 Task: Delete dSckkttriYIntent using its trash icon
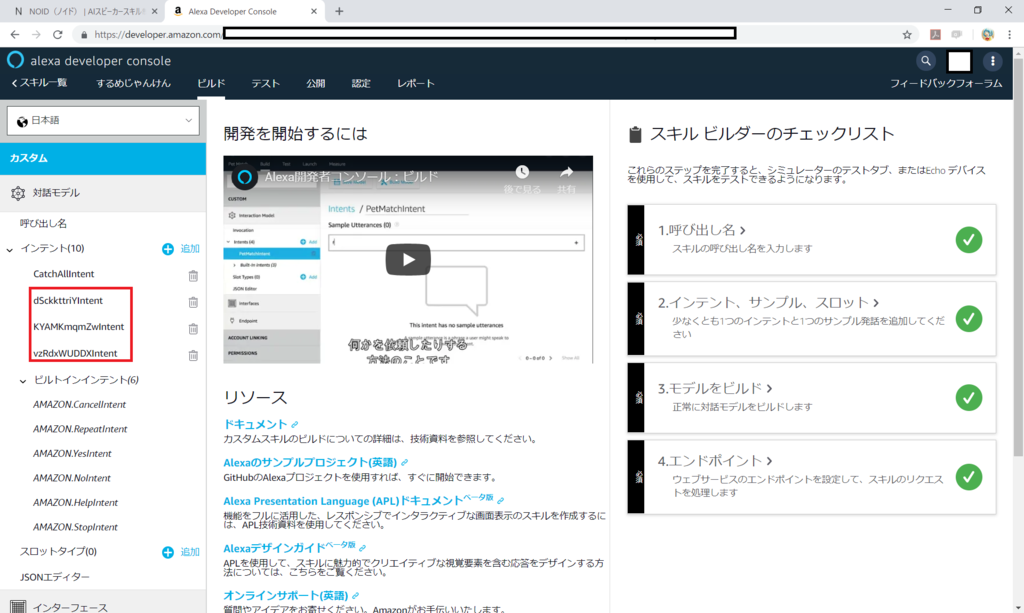click(193, 302)
